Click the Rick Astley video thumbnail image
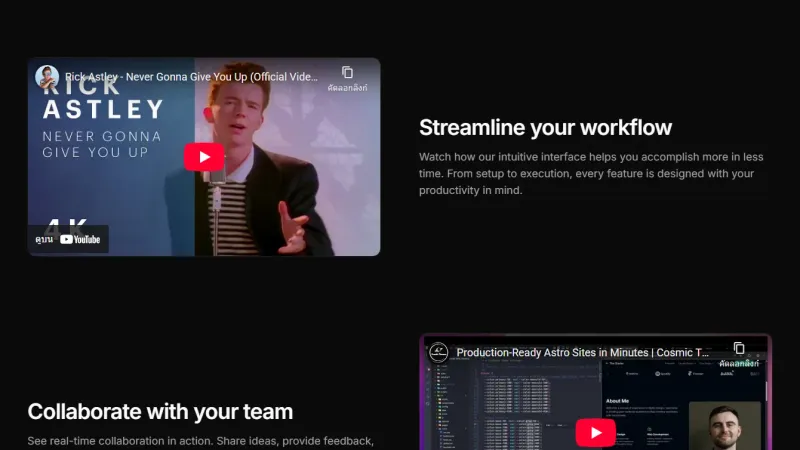800x450 pixels. click(204, 157)
